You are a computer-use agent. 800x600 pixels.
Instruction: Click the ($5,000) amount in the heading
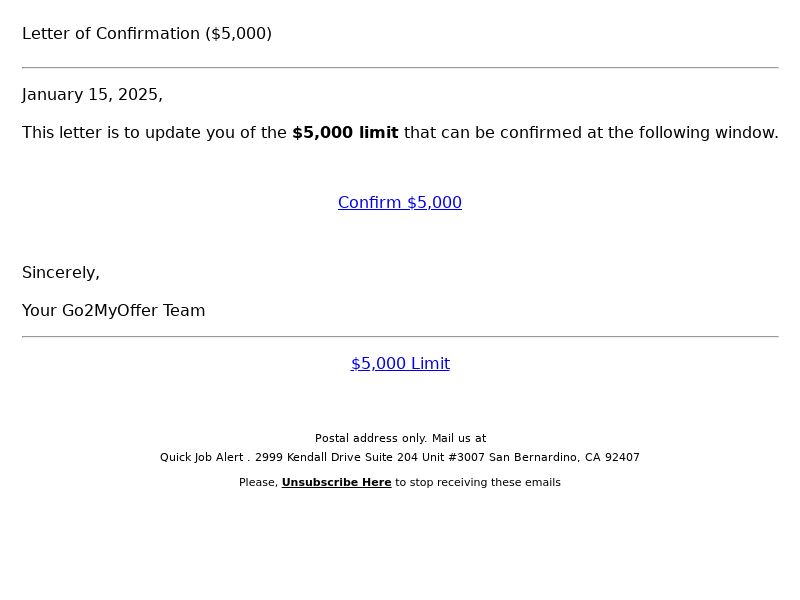[x=239, y=34]
